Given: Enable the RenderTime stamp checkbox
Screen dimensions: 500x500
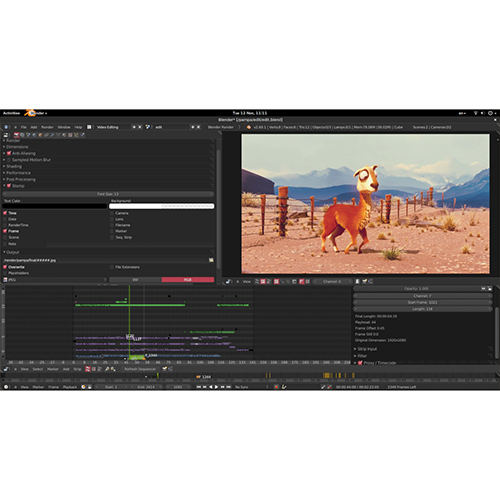Looking at the screenshot, I should [5, 225].
